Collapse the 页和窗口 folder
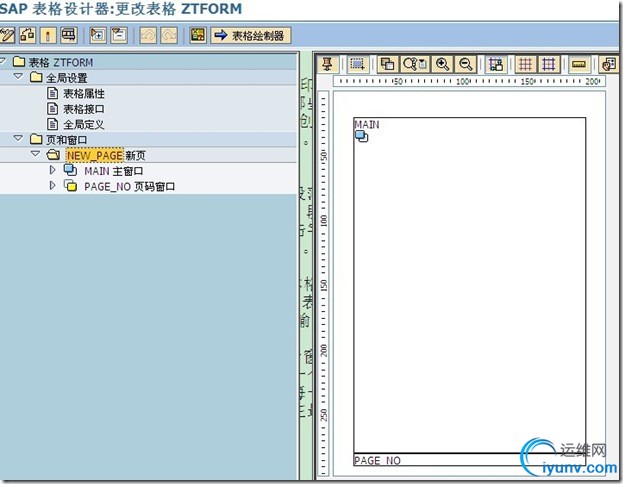The height and width of the screenshot is (484, 623). pos(18,138)
